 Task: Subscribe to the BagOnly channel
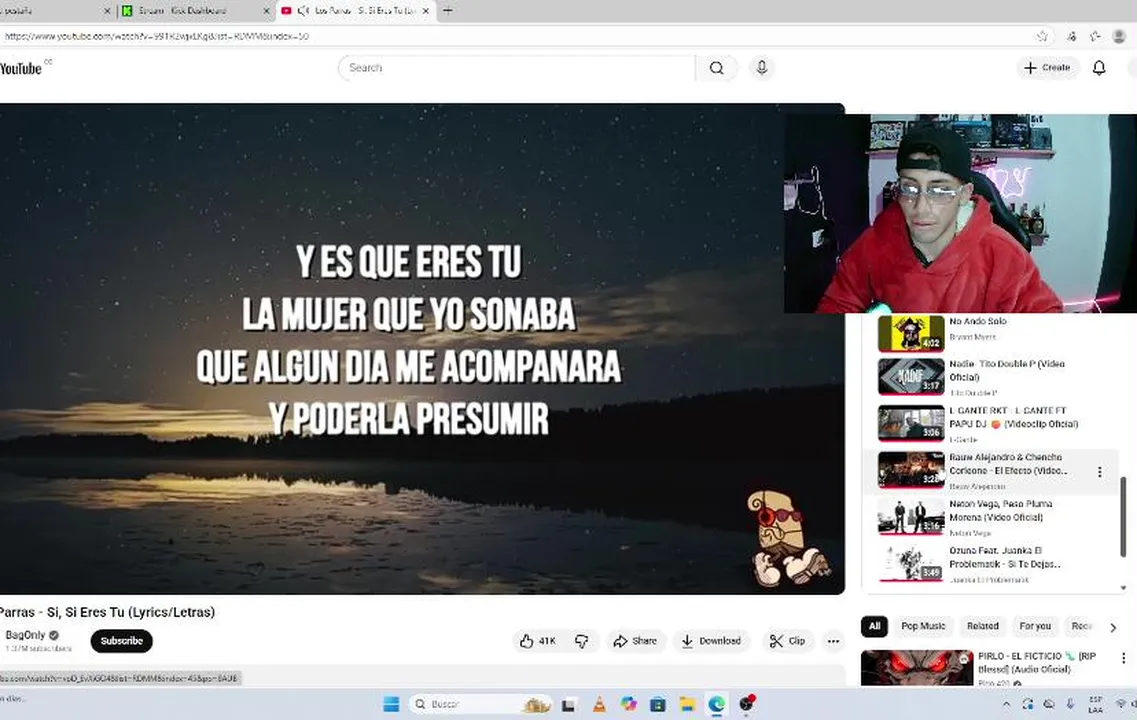[x=122, y=641]
